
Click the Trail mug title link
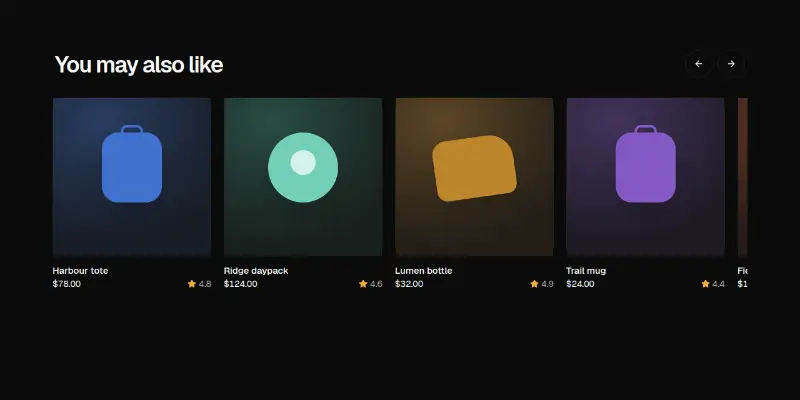586,271
